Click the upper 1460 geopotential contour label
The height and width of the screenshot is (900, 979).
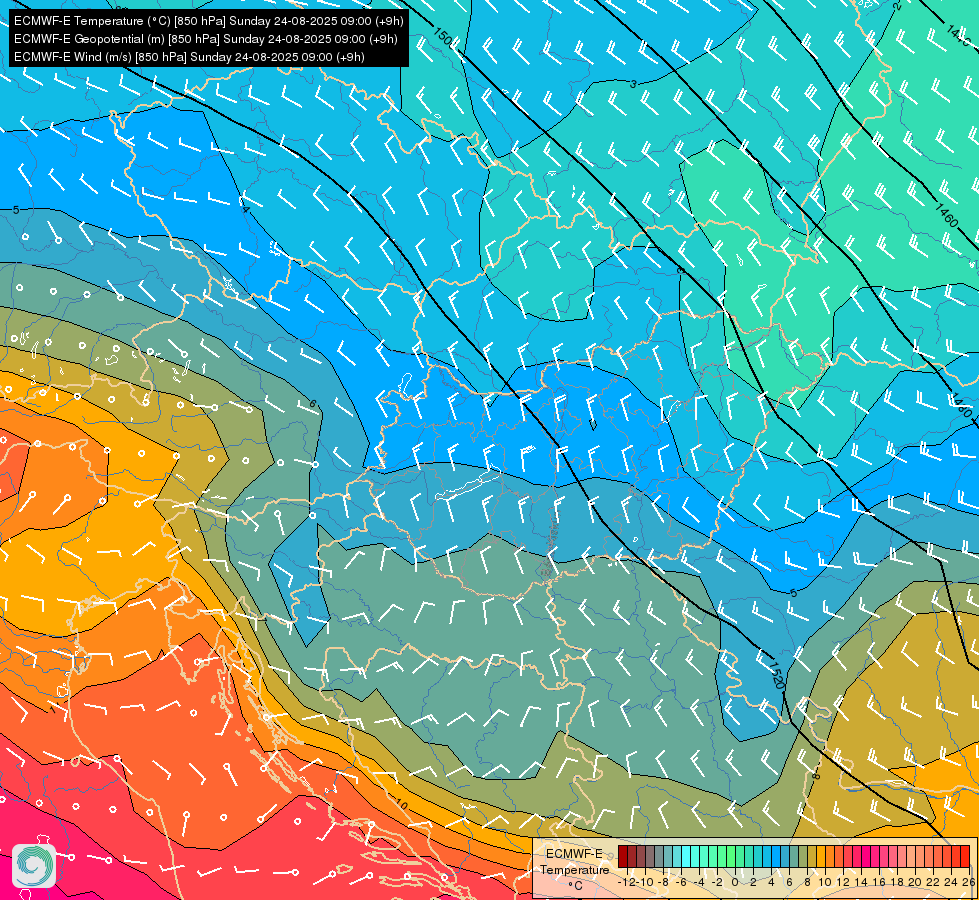tap(947, 215)
